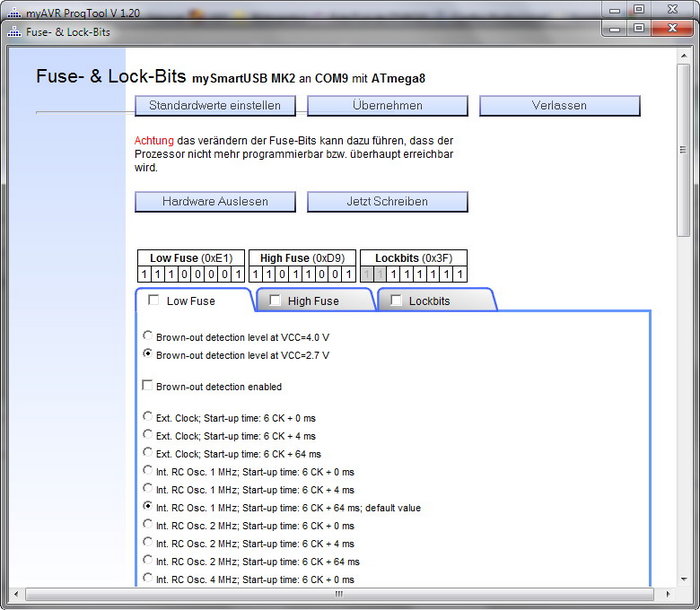Toggle first bit of Low Fuse row
Image resolution: width=700 pixels, height=610 pixels.
coord(144,275)
